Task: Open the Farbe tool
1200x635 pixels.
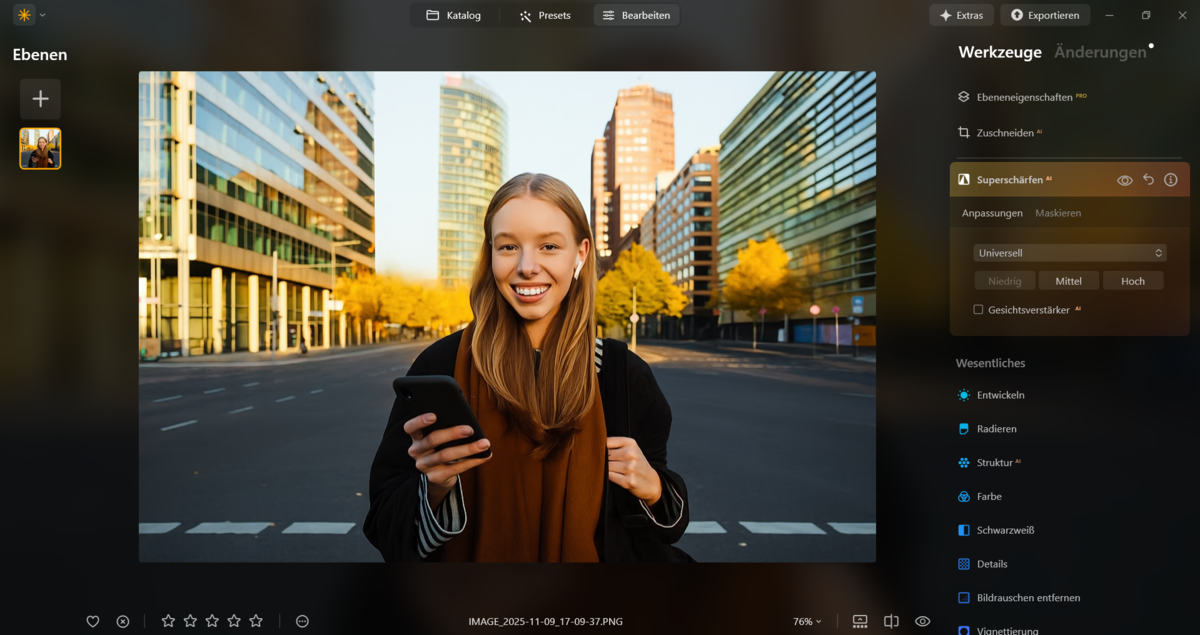Action: [x=991, y=496]
